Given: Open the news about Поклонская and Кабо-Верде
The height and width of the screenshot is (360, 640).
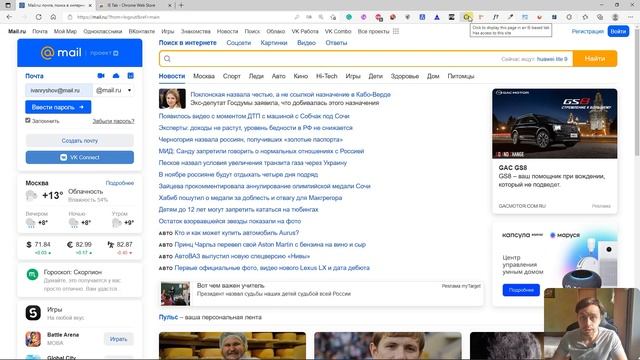Looking at the screenshot, I should click(290, 94).
